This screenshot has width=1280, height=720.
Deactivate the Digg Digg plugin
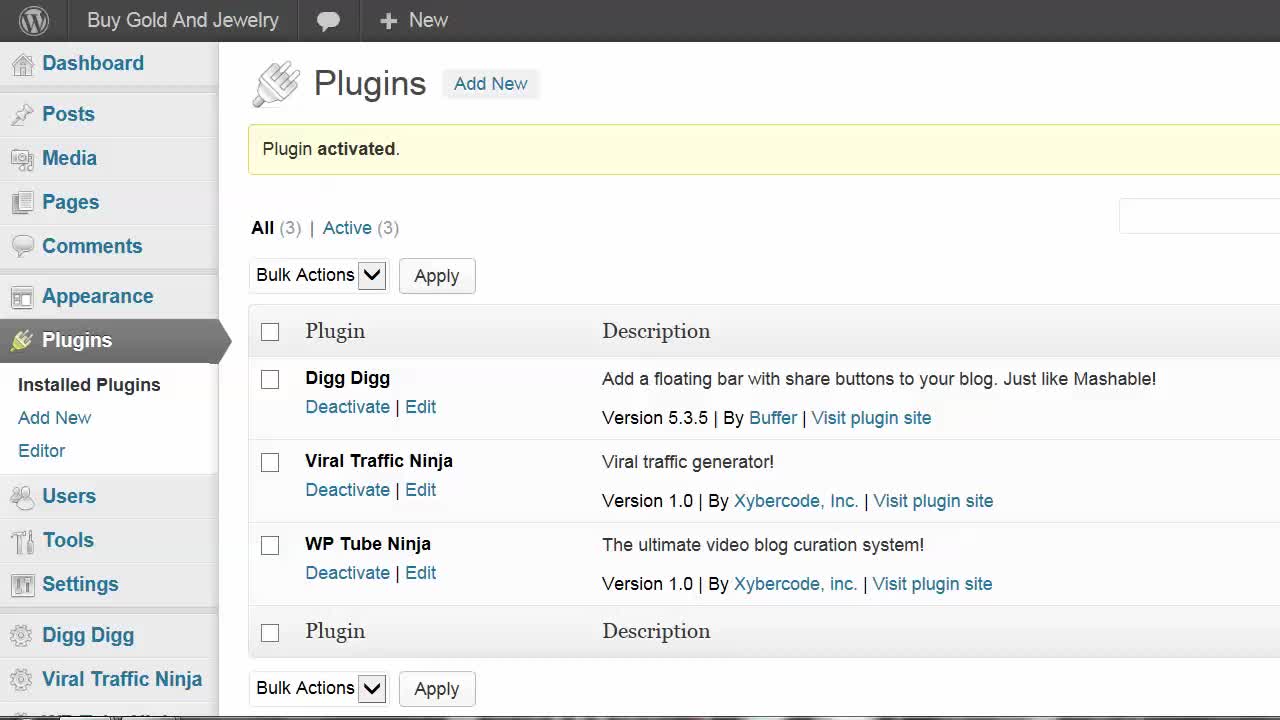pyautogui.click(x=347, y=407)
